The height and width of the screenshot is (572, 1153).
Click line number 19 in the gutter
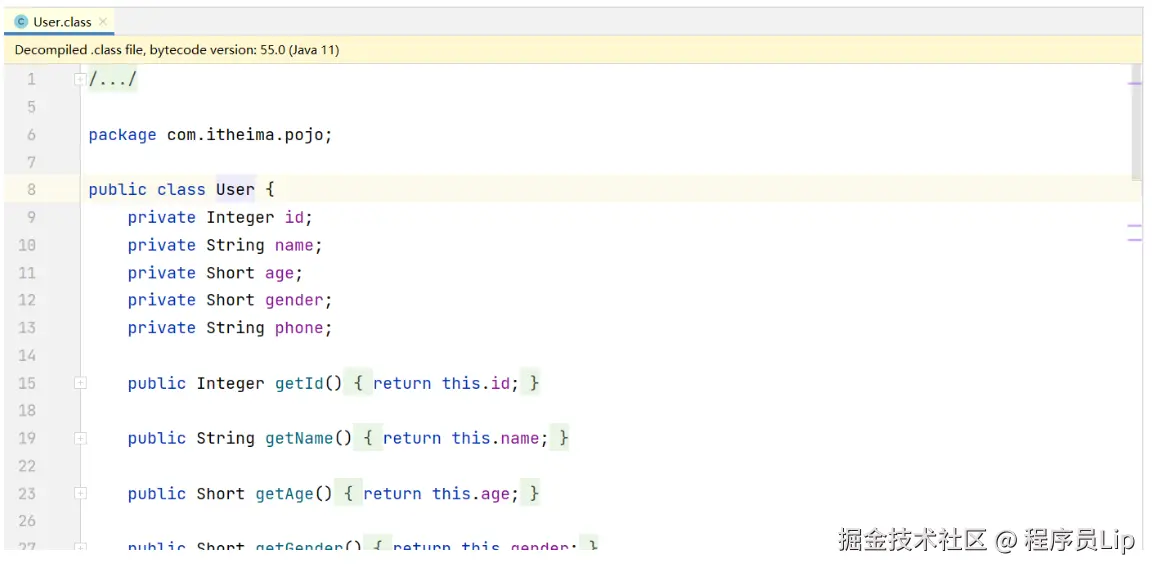coord(27,438)
